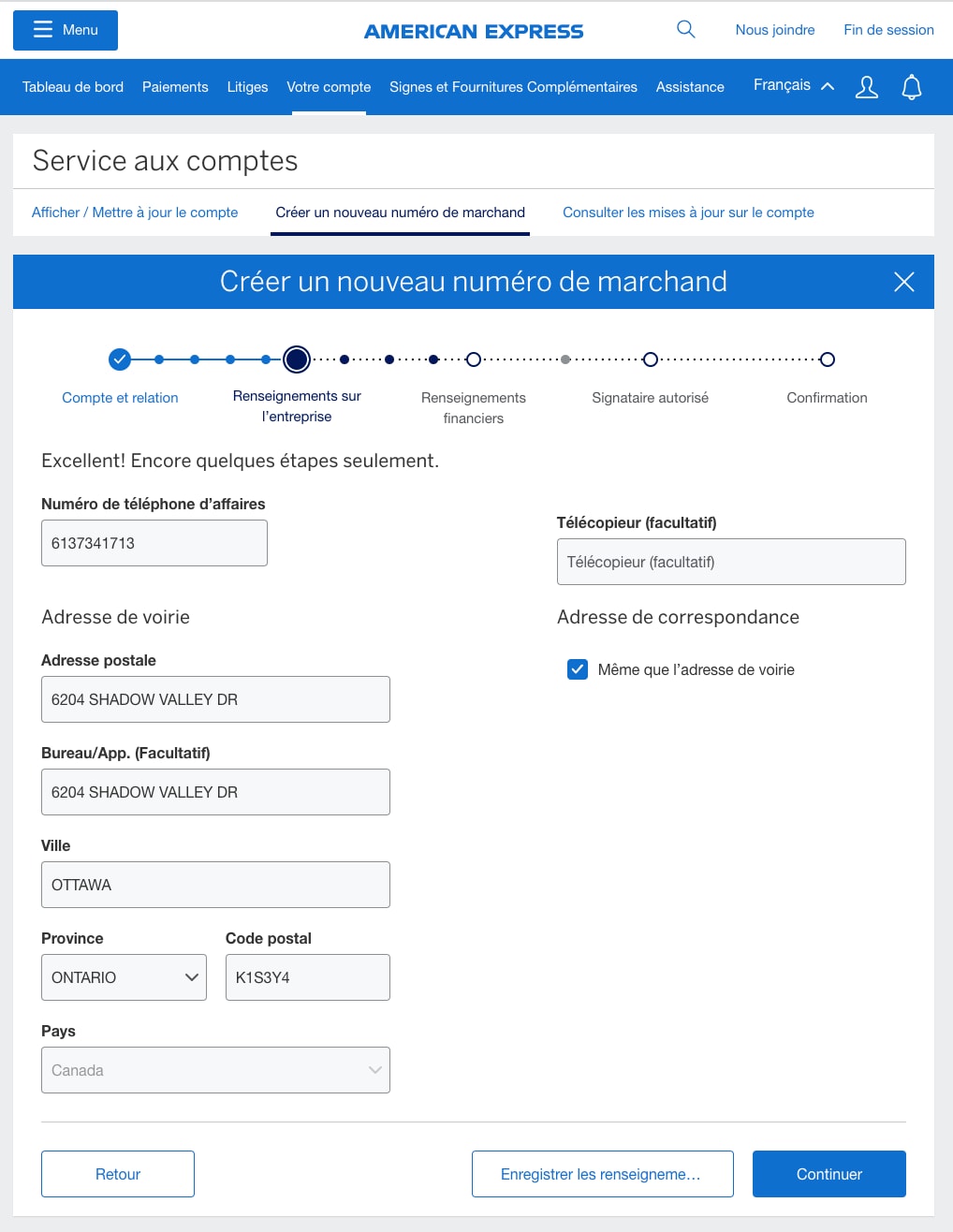The image size is (953, 1232).
Task: Click the Continuer button
Action: pyautogui.click(x=828, y=1173)
